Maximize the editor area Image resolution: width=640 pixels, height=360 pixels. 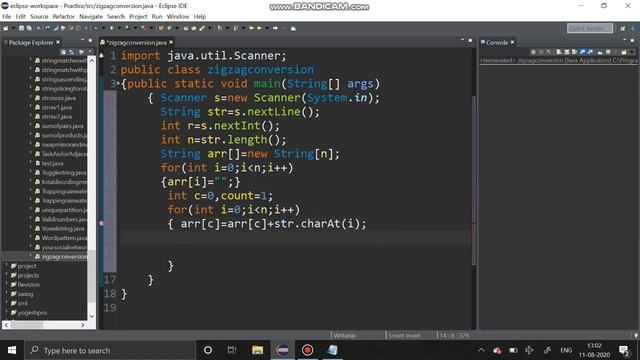(x=470, y=40)
